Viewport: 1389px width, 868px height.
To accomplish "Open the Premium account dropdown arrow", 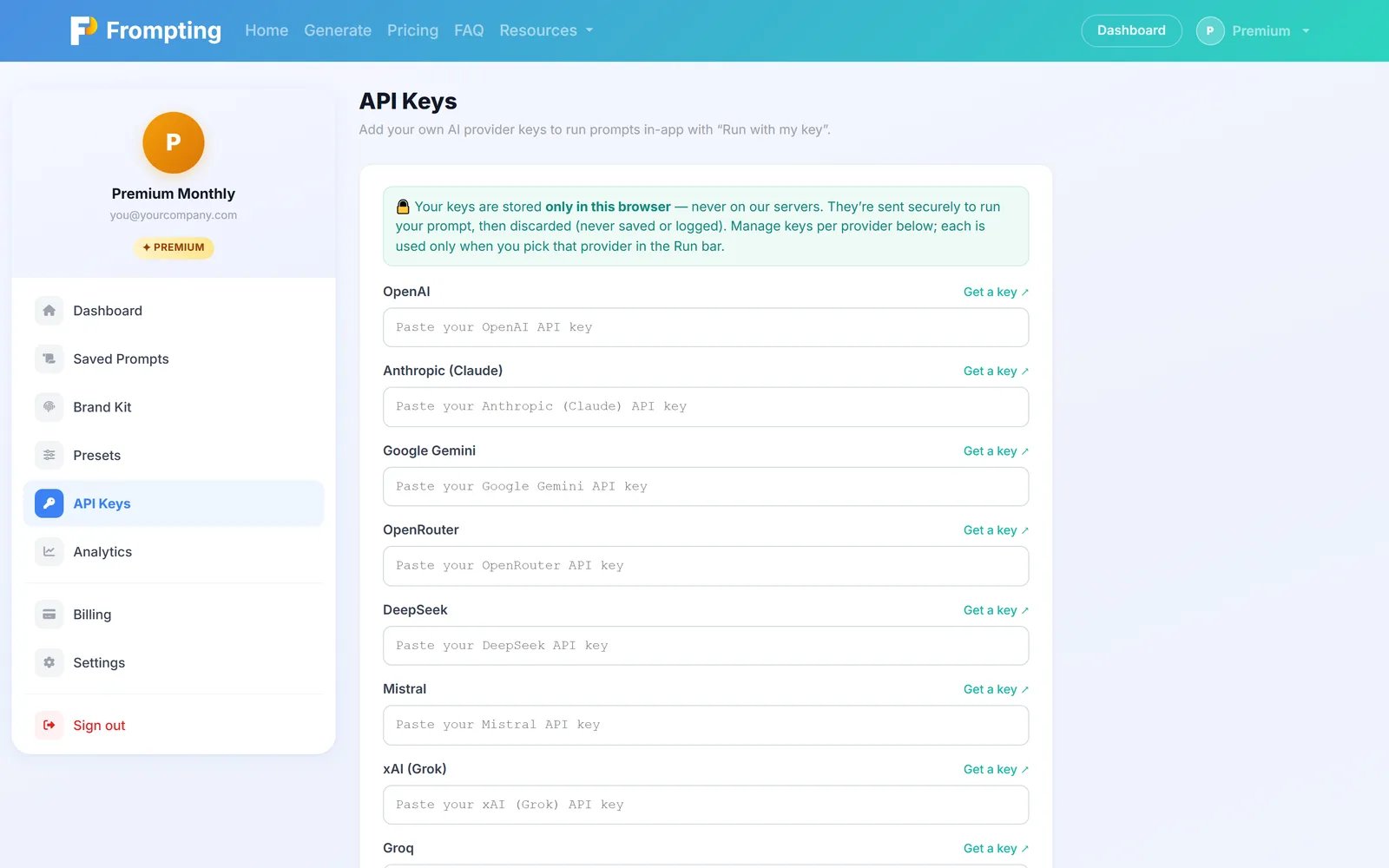I will [1306, 31].
